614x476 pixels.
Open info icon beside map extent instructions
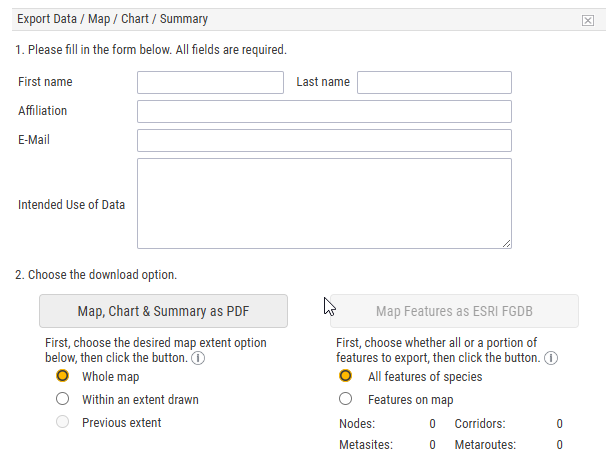(x=198, y=358)
